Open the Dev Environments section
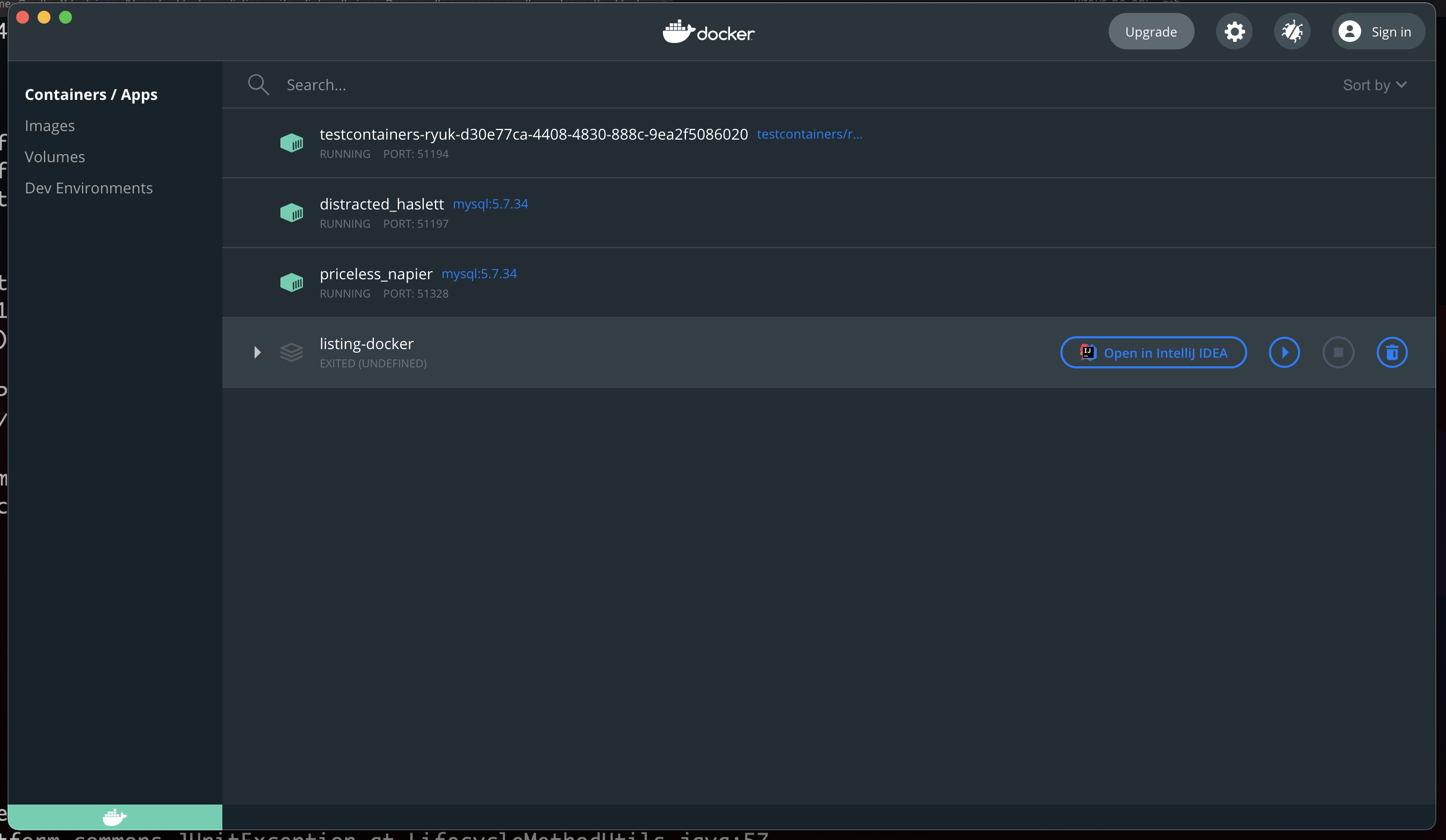The image size is (1446, 840). coord(89,188)
